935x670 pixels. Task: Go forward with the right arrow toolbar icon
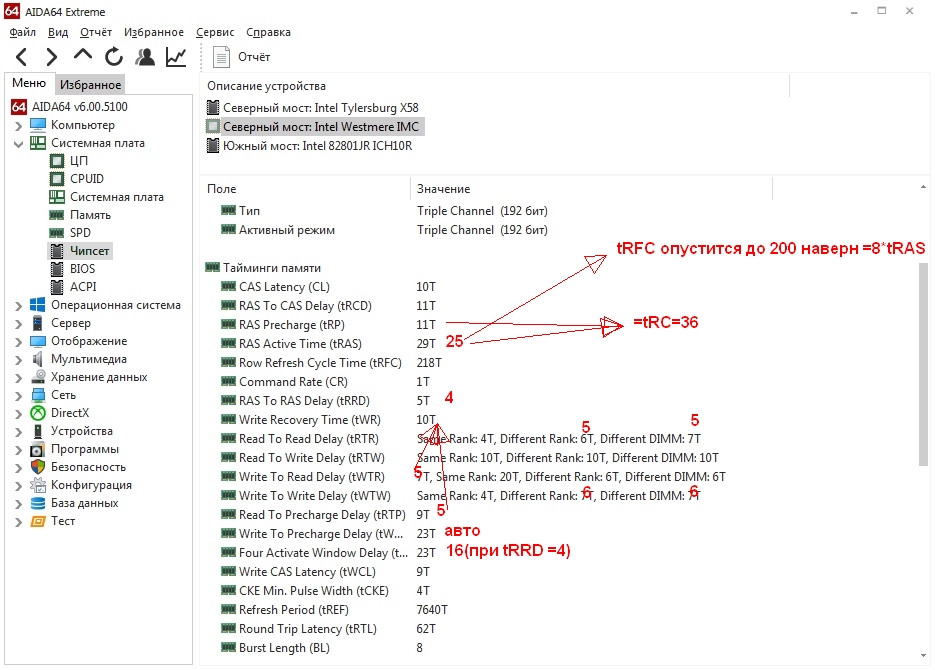coord(52,57)
